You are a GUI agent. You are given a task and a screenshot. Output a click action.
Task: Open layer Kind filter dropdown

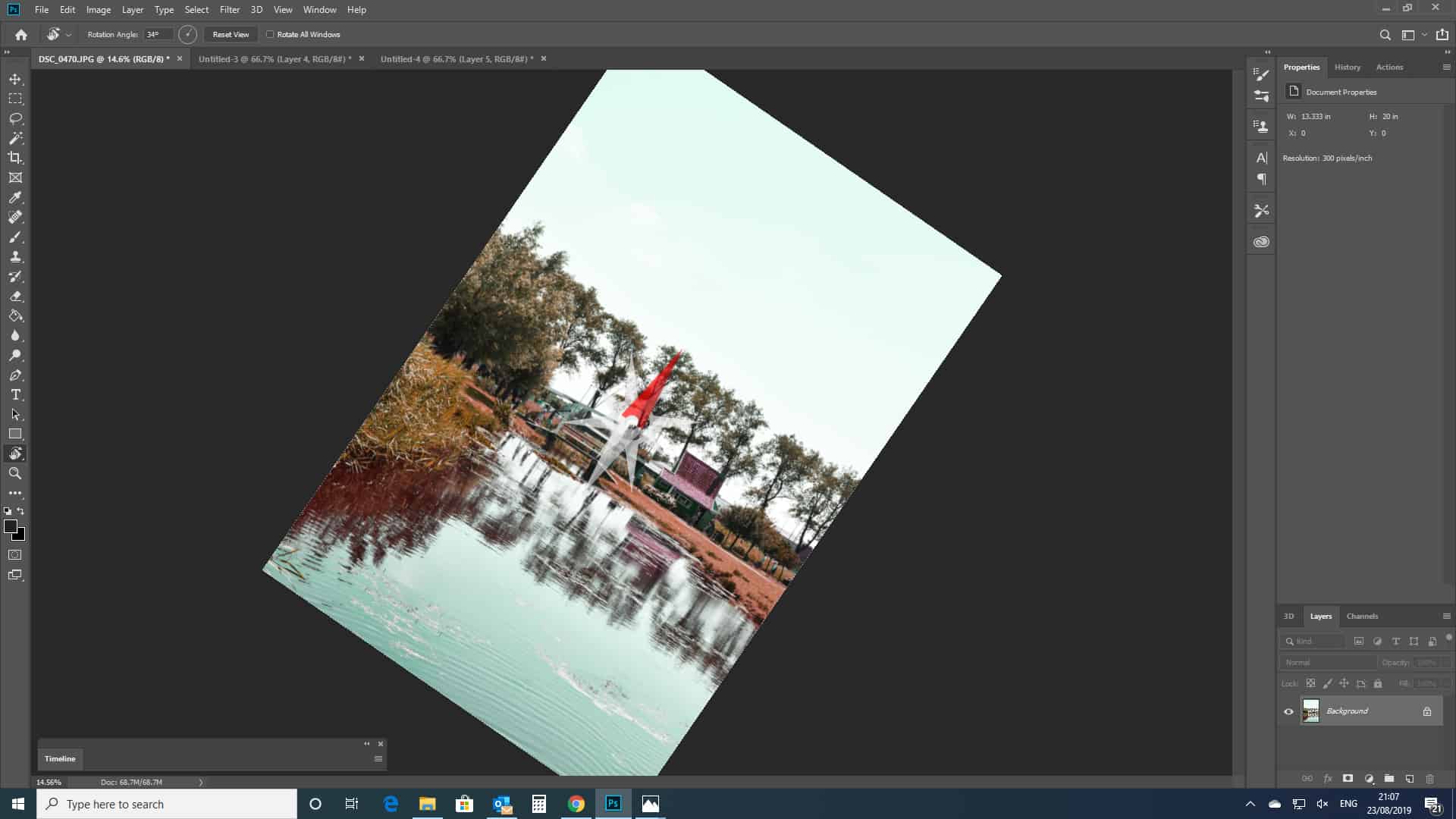(1313, 642)
